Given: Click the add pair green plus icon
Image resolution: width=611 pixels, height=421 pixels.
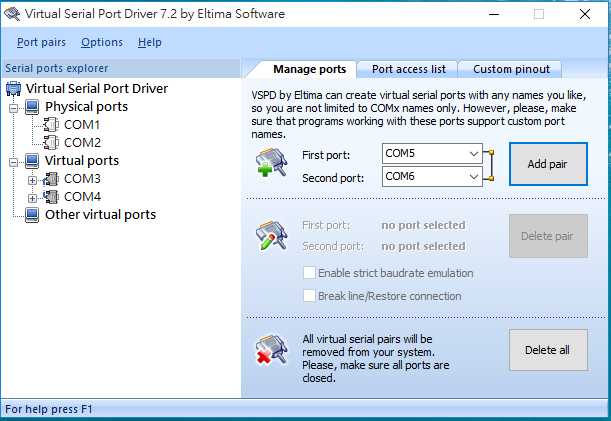Looking at the screenshot, I should pyautogui.click(x=272, y=162).
